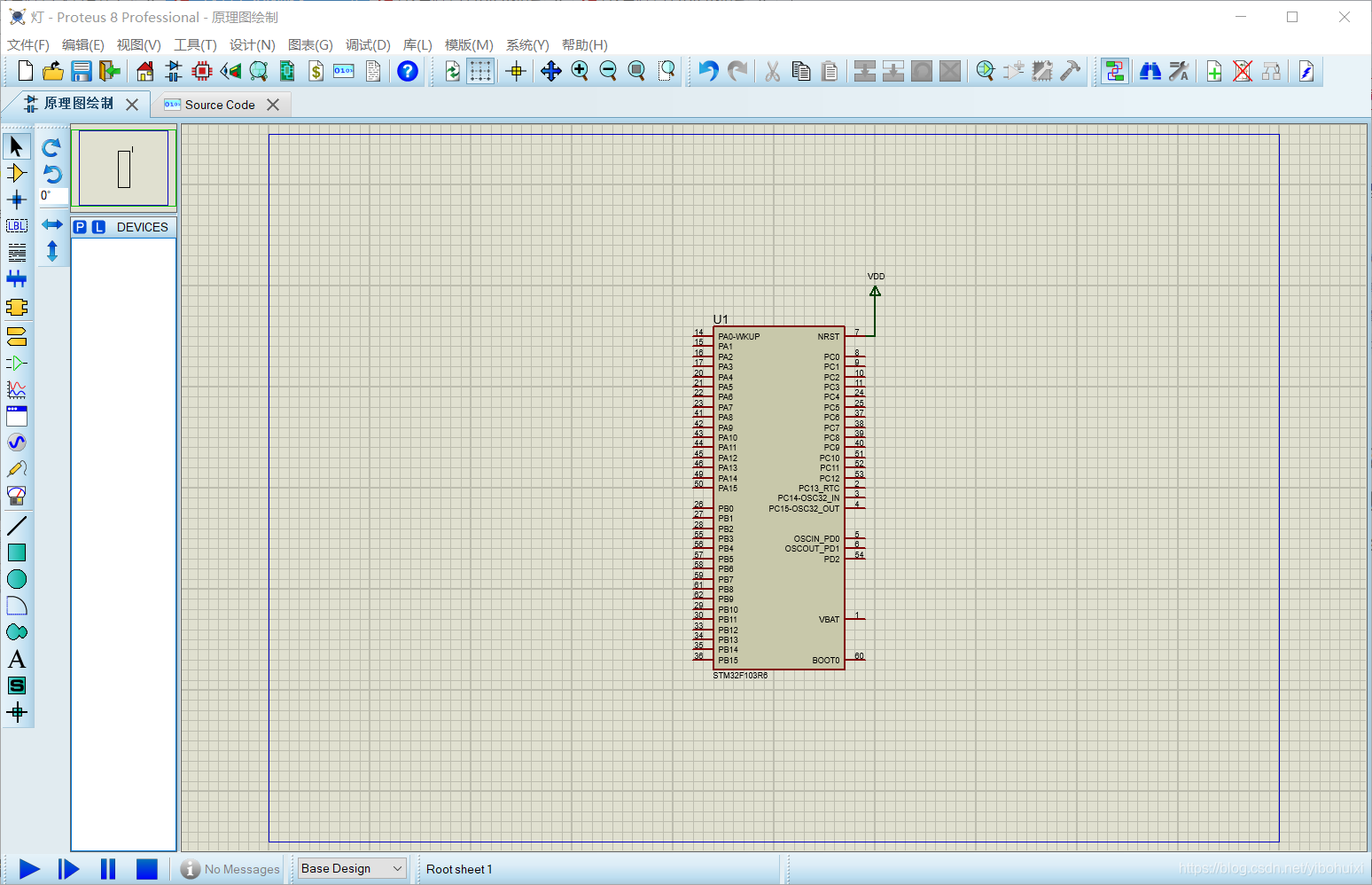Select the terminals mode tool

tap(17, 336)
